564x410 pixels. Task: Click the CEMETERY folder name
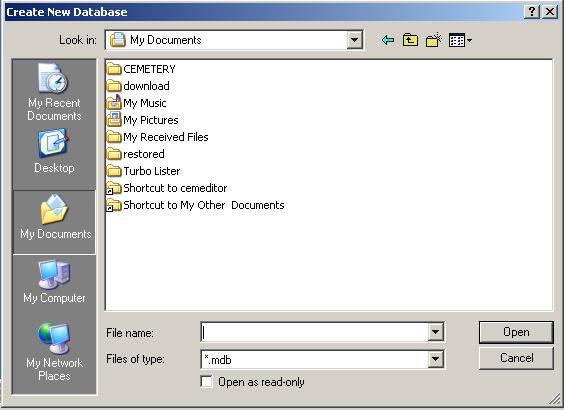point(149,69)
